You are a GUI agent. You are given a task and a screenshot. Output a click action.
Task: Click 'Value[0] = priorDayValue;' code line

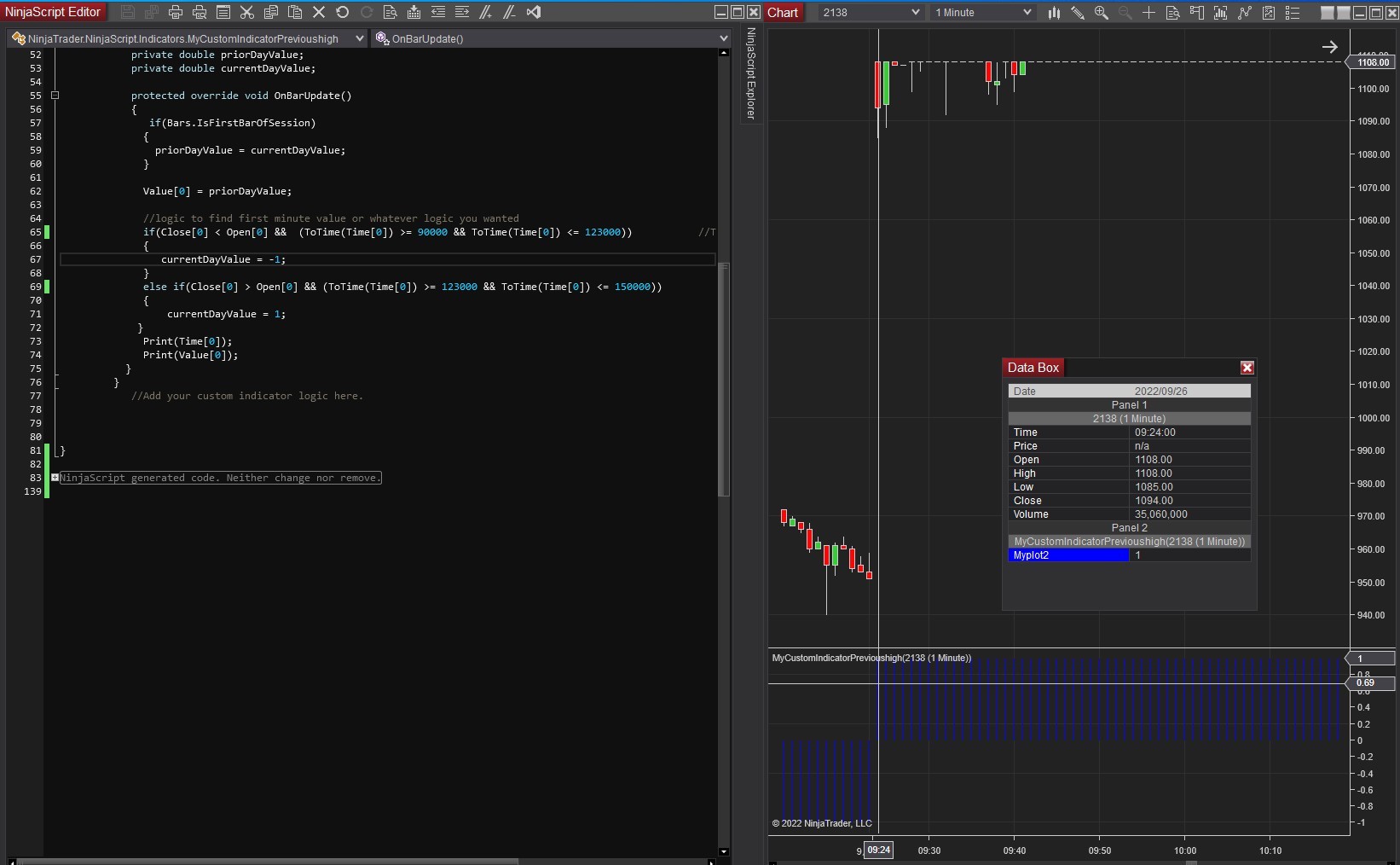[x=217, y=191]
